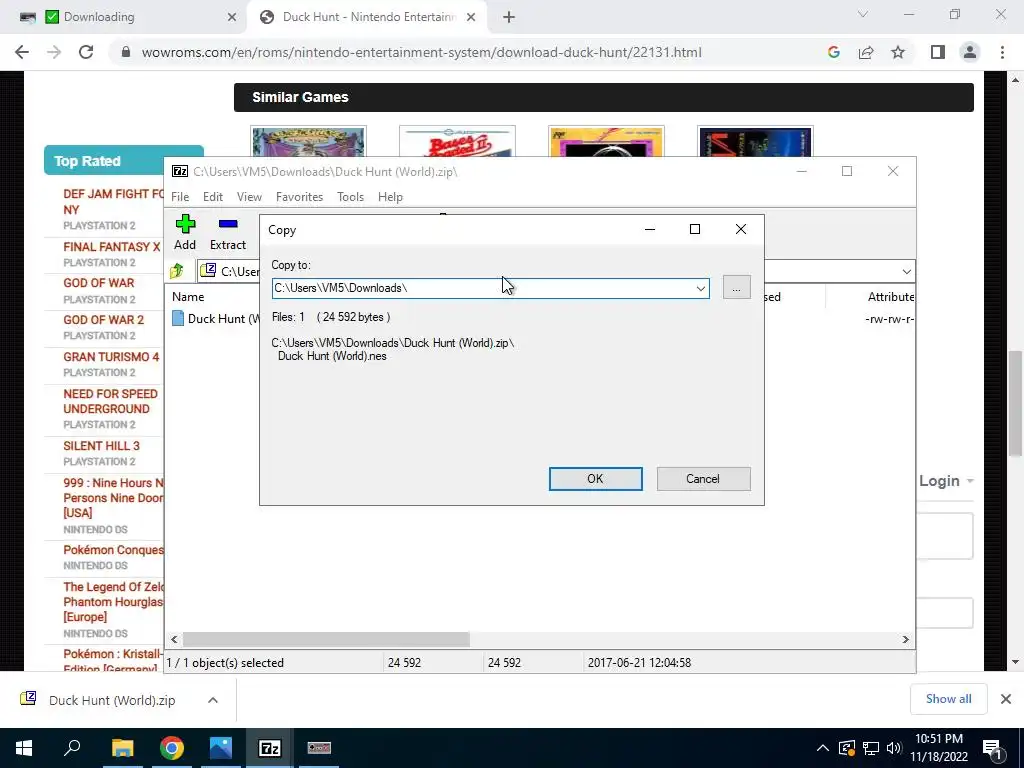Viewport: 1024px width, 768px height.
Task: Click Chrome back navigation arrow
Action: (x=22, y=52)
